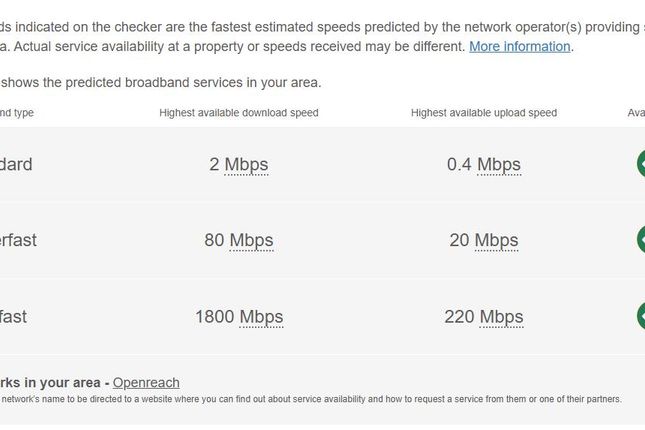This screenshot has height=430, width=645.
Task: Click the 220 upload speed value
Action: point(459,317)
